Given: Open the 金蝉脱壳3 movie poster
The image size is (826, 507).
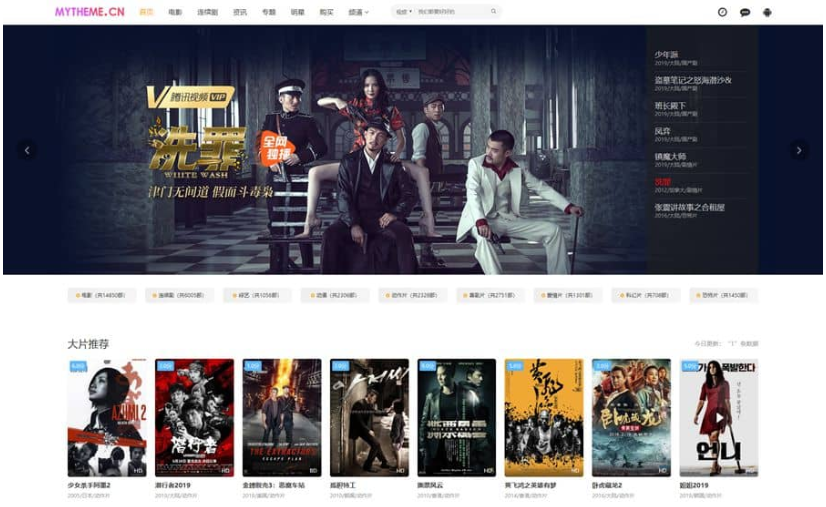Looking at the screenshot, I should (x=282, y=417).
